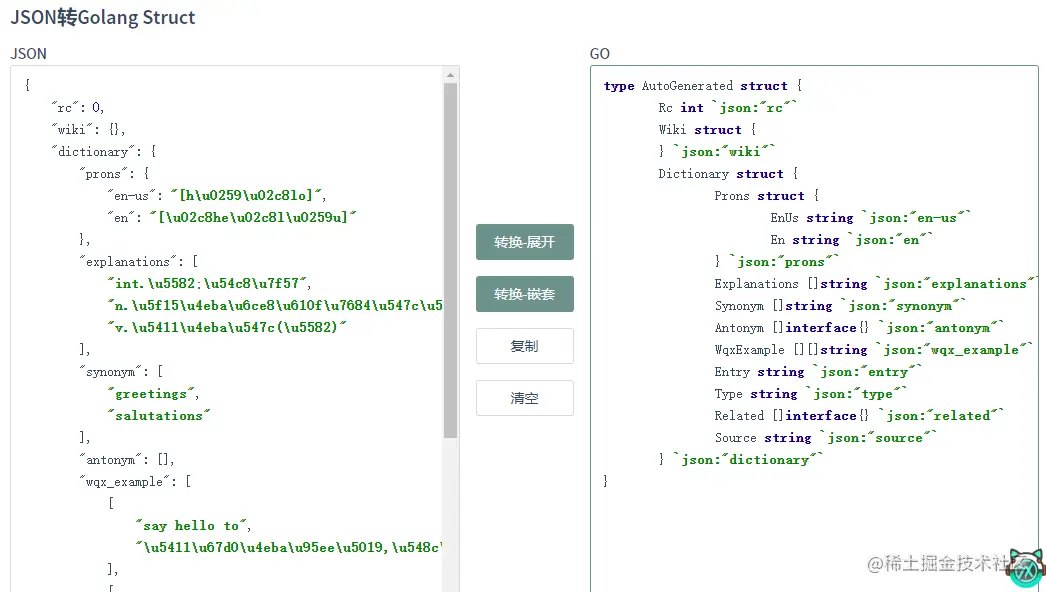This screenshot has height=592, width=1046.
Task: Click the "salutations" string
Action: (x=159, y=416)
